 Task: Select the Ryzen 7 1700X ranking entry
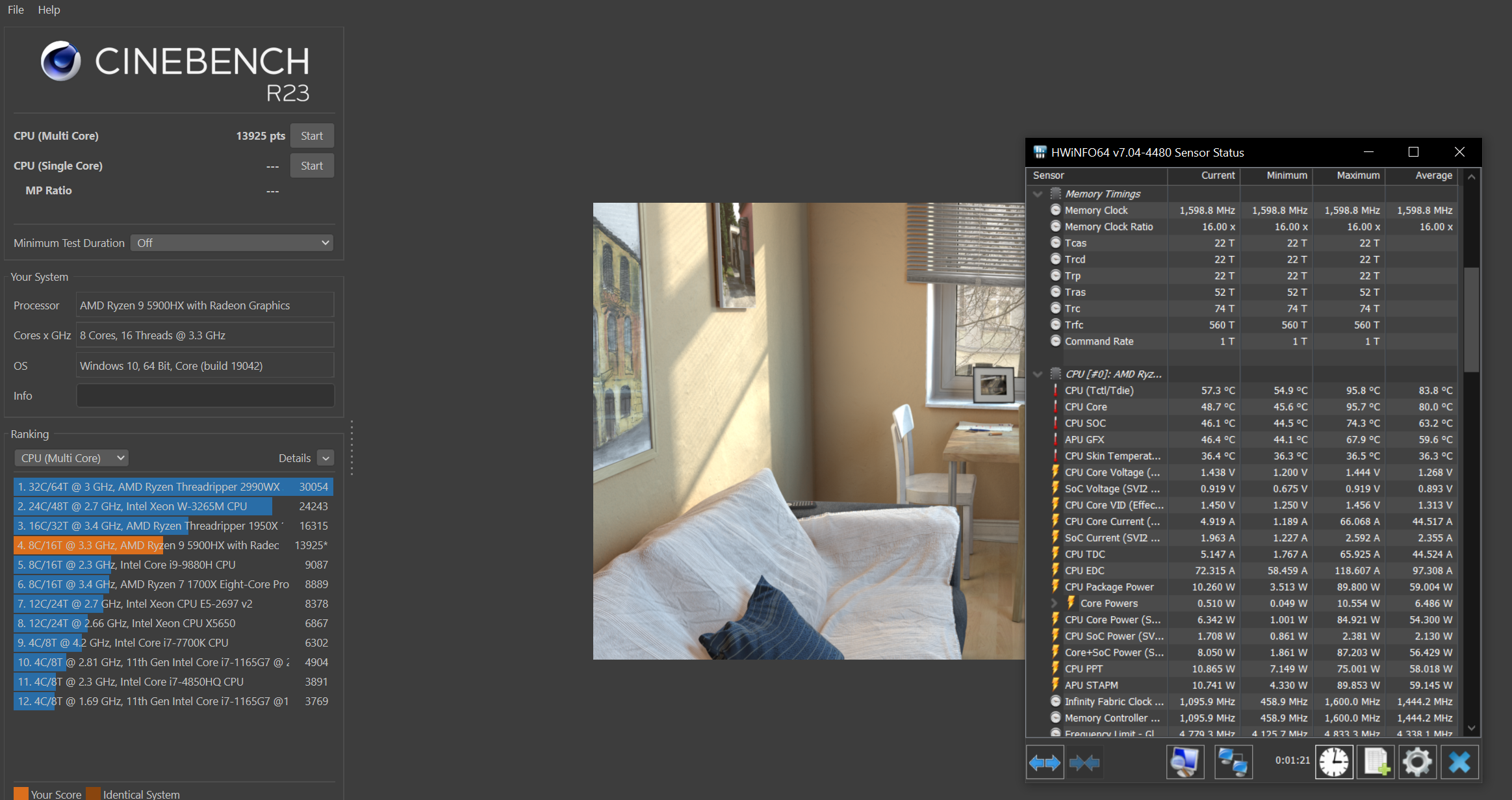coord(173,584)
